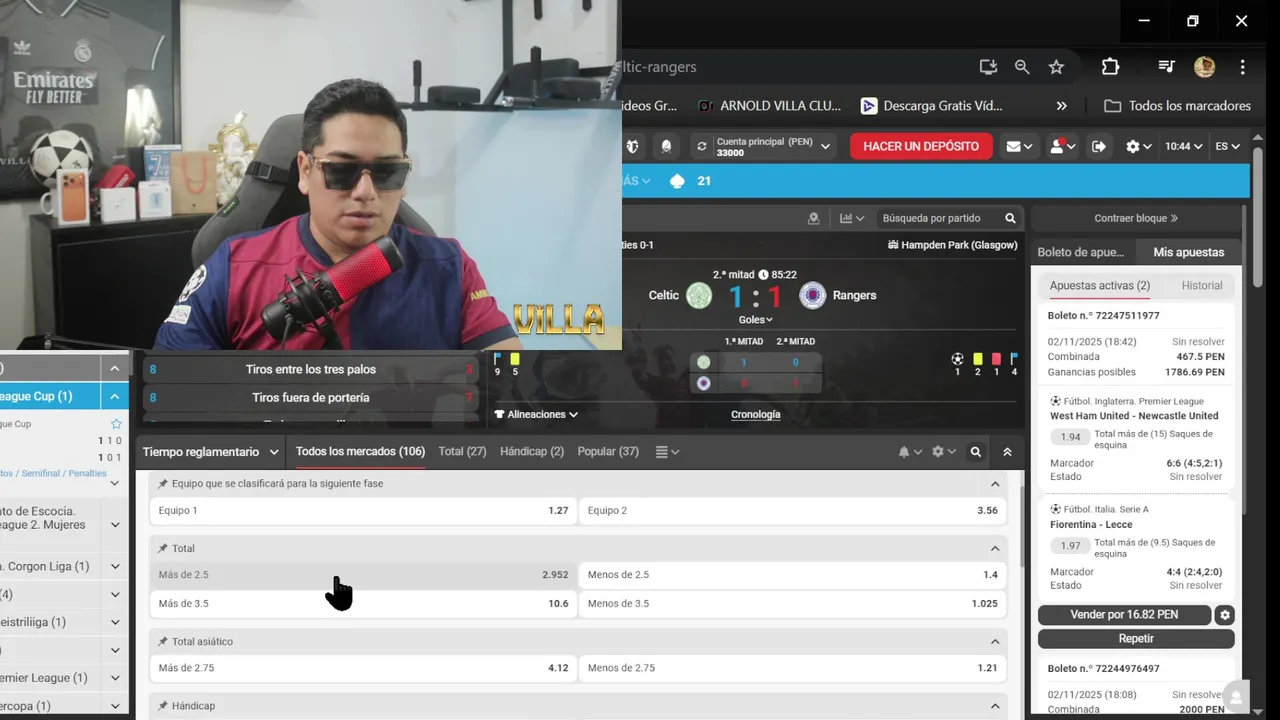The image size is (1280, 720).
Task: Select Más de 2.75 odds 4.12
Action: click(363, 668)
